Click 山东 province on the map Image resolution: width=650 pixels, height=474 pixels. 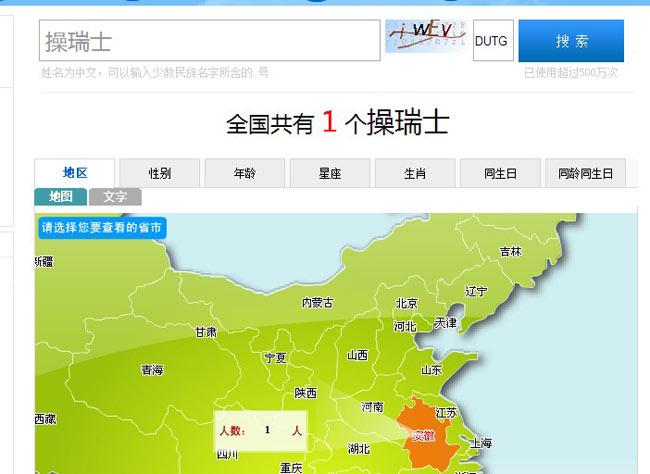click(431, 370)
